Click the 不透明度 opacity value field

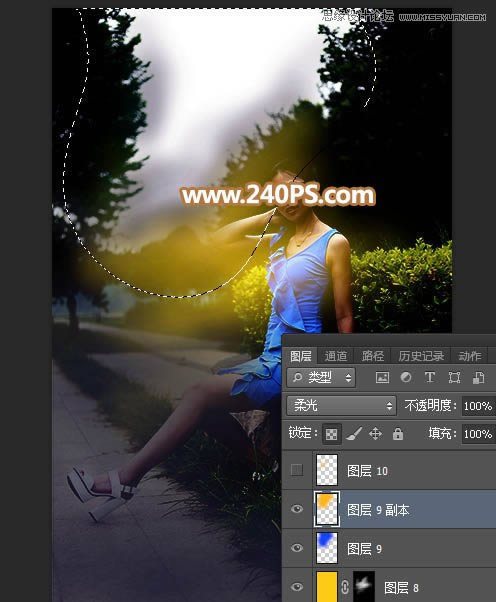pos(478,406)
